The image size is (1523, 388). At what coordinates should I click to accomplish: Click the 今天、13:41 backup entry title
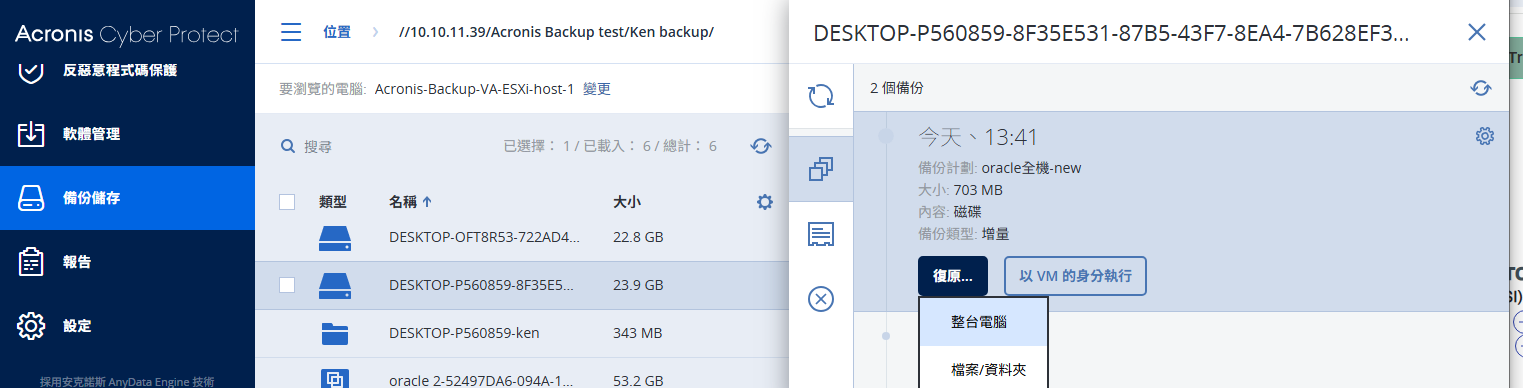click(978, 137)
